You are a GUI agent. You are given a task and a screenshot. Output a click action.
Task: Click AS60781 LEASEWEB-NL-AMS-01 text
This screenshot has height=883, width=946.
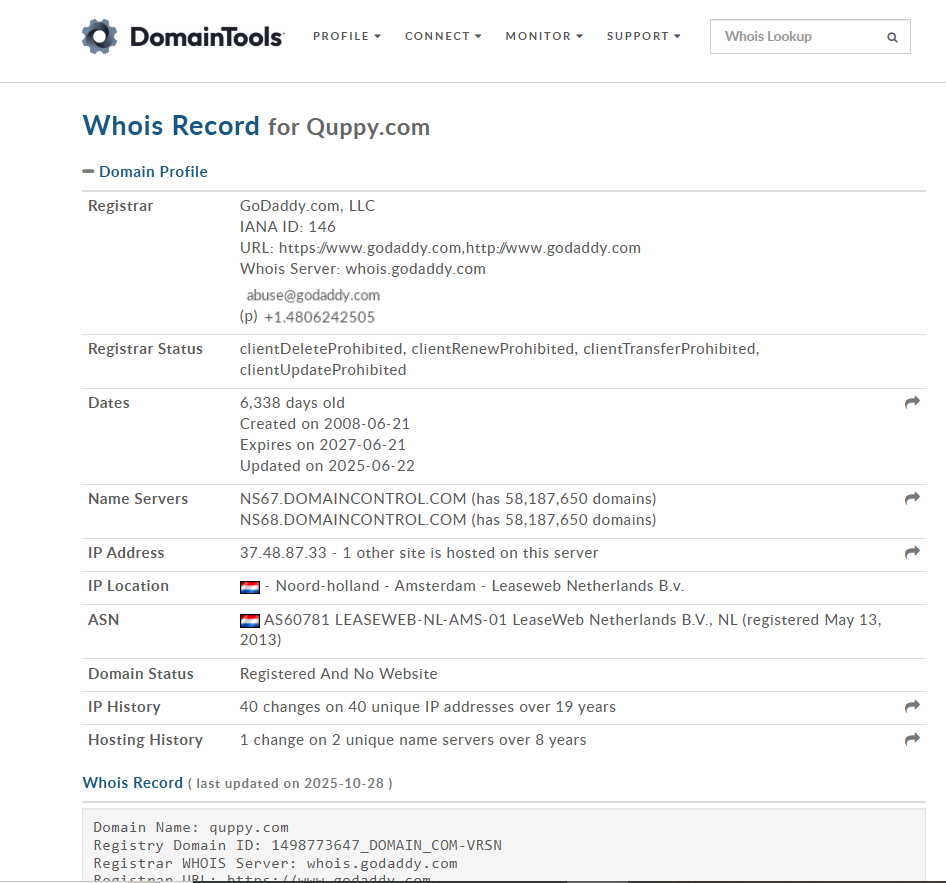click(385, 620)
